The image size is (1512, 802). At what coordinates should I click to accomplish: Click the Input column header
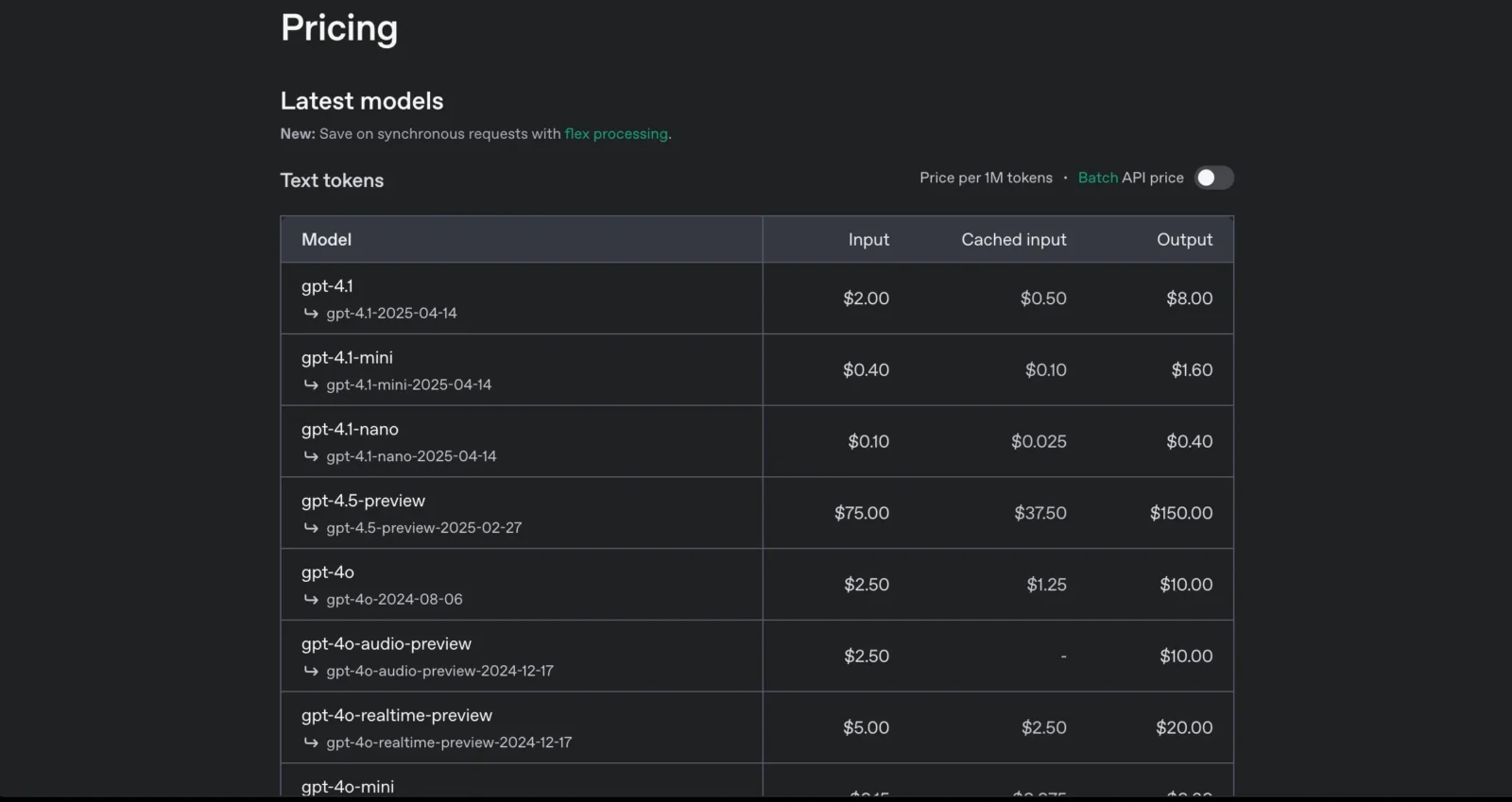868,240
